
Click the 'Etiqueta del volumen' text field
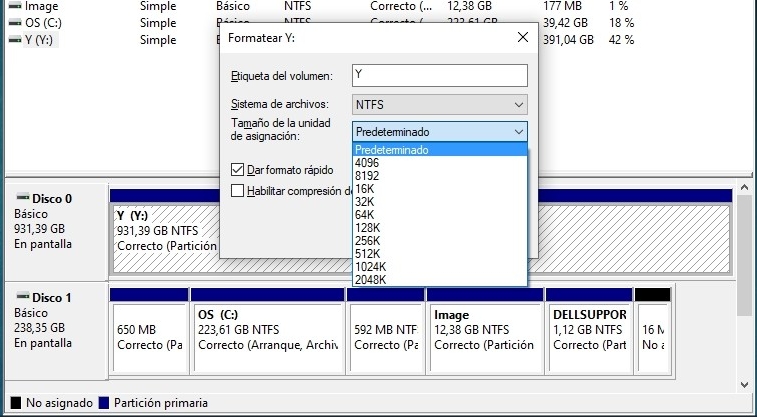point(439,76)
